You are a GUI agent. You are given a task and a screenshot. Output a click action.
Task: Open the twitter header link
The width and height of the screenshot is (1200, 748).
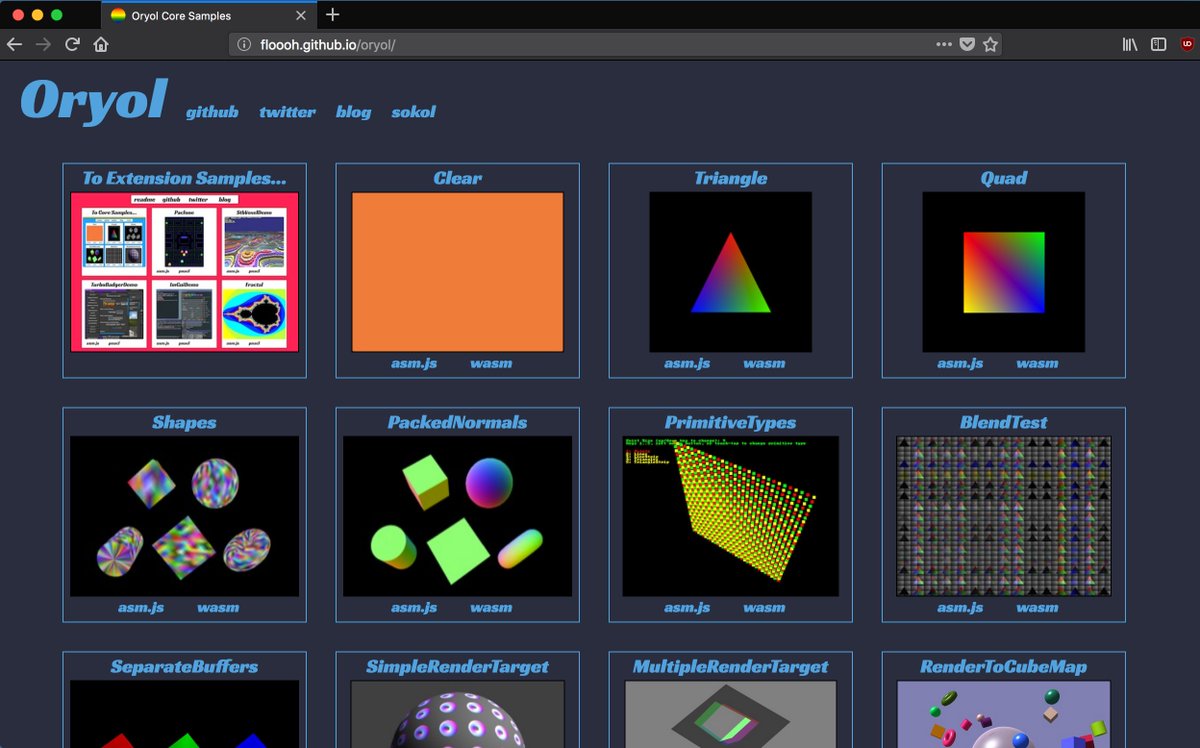click(x=287, y=112)
